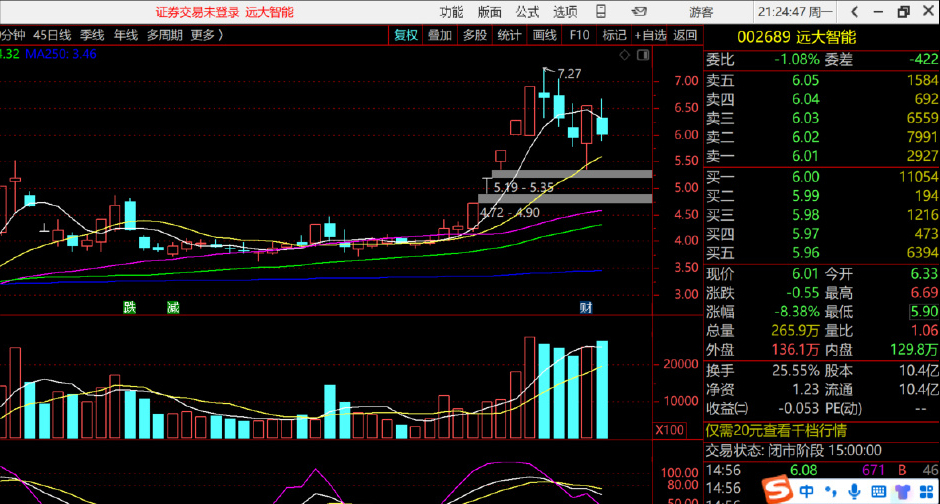Click the 仅需20元查看千档行情 promo link
The image size is (940, 504).
click(776, 431)
